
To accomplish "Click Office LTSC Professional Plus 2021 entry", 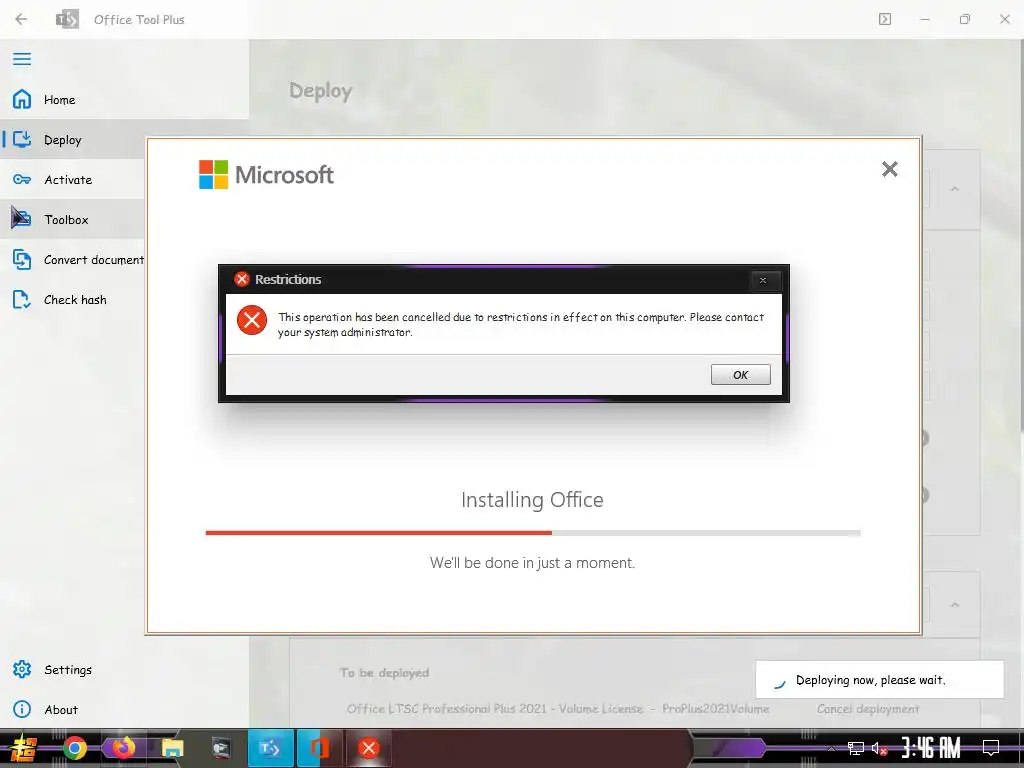I will pos(558,709).
